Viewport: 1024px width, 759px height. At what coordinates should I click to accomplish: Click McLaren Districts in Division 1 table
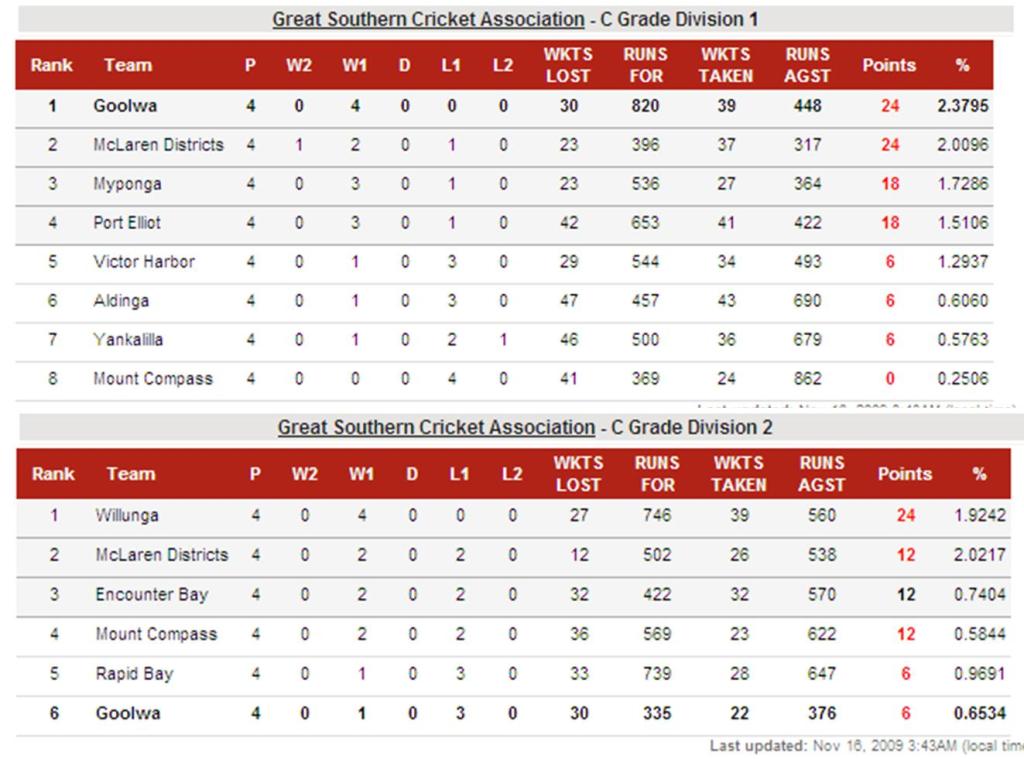(x=158, y=144)
